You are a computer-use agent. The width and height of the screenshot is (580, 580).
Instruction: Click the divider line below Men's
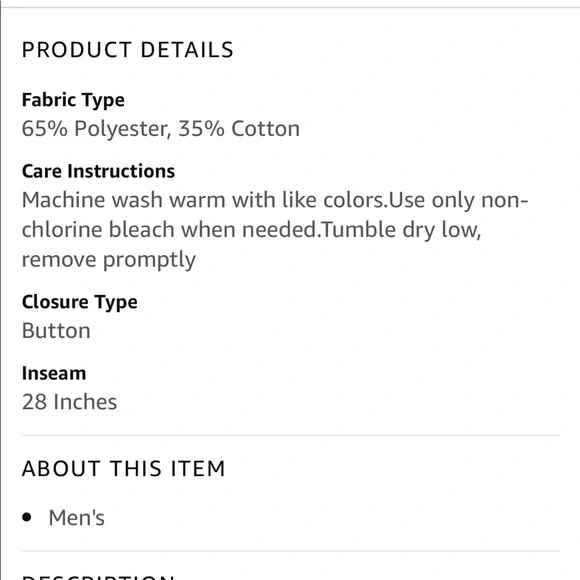click(290, 552)
